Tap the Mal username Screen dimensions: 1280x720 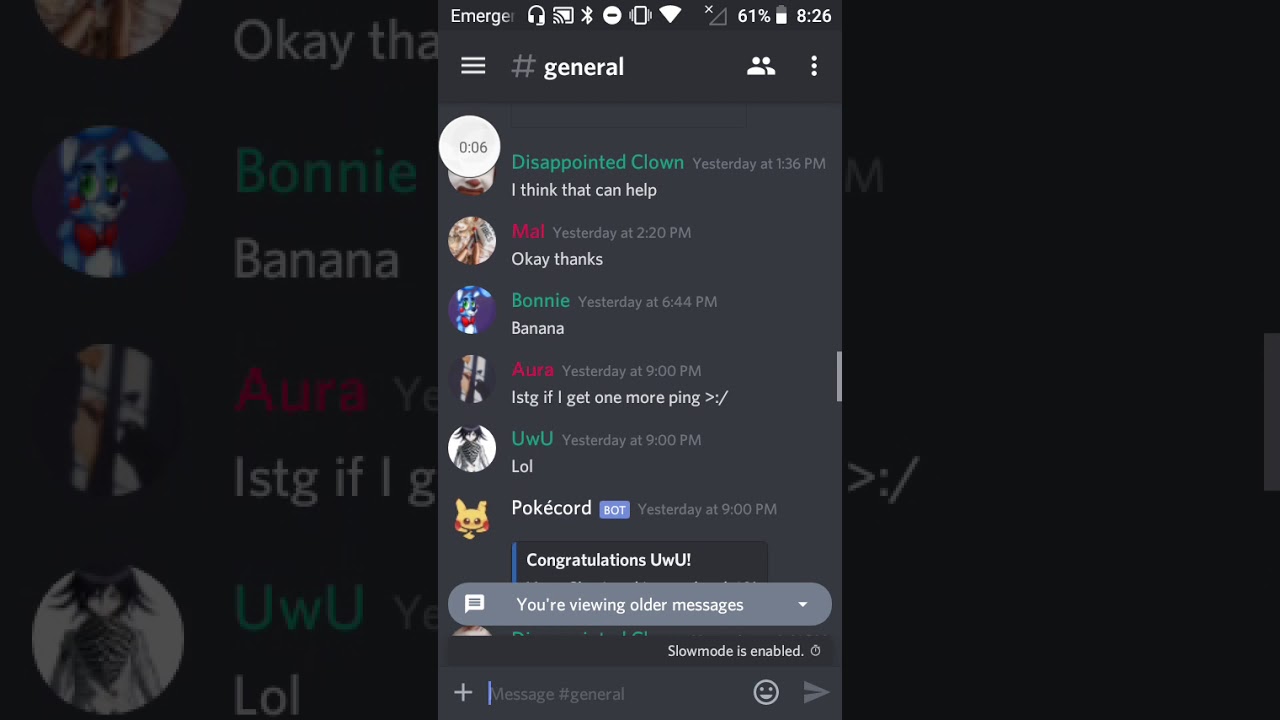click(x=528, y=232)
